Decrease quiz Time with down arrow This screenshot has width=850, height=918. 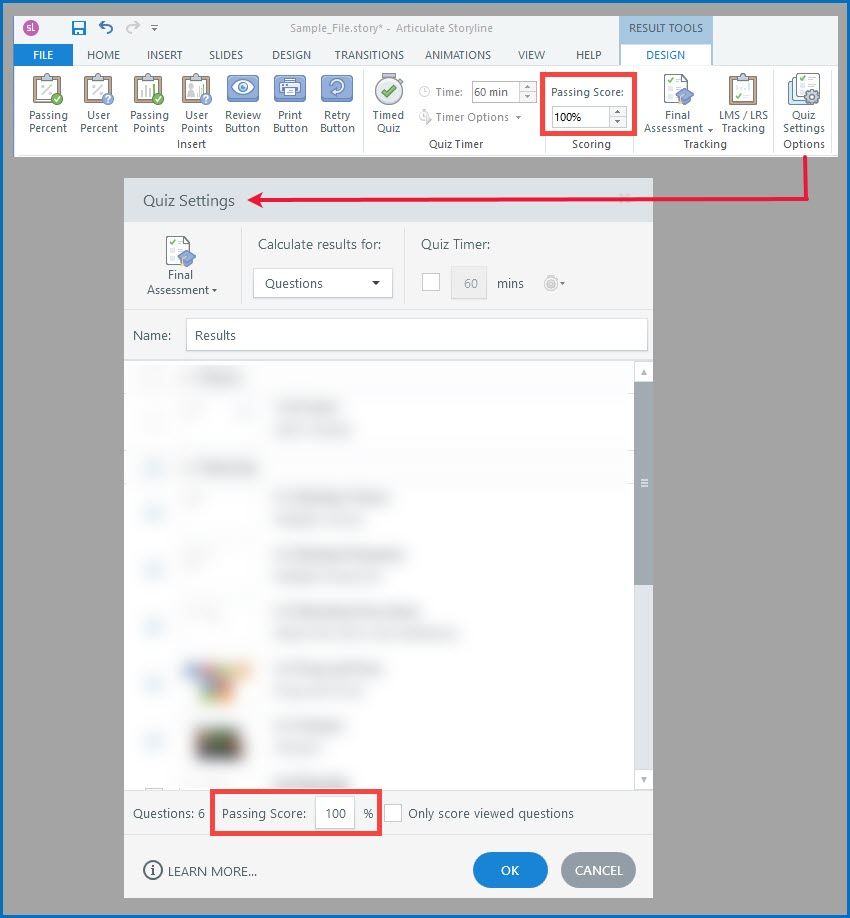pyautogui.click(x=527, y=97)
